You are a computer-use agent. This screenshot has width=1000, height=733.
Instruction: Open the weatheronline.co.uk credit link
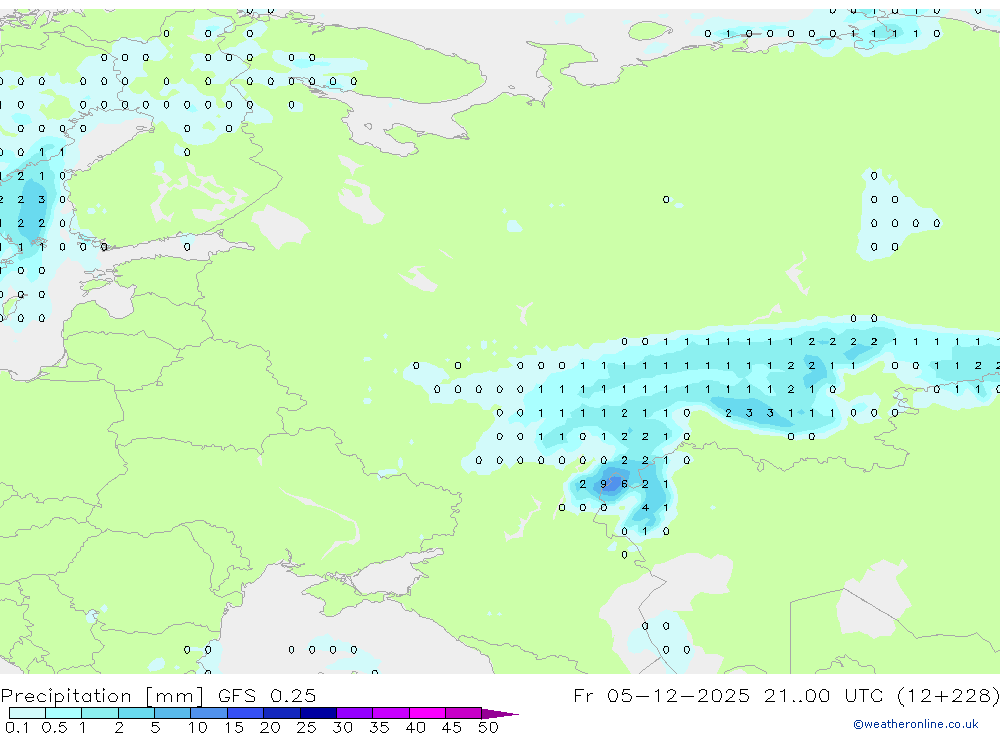916,724
